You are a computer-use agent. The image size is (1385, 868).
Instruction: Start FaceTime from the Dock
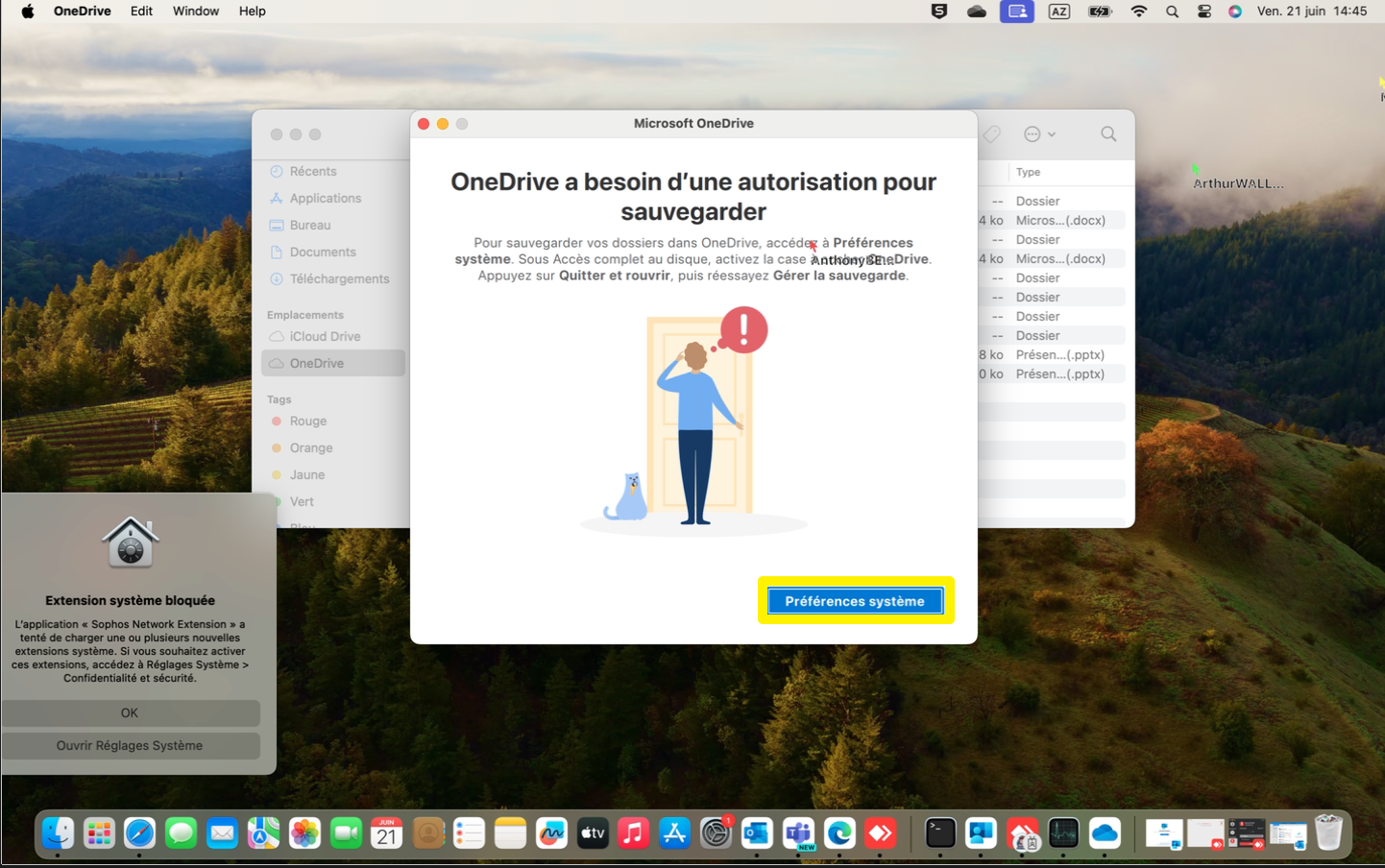(346, 833)
